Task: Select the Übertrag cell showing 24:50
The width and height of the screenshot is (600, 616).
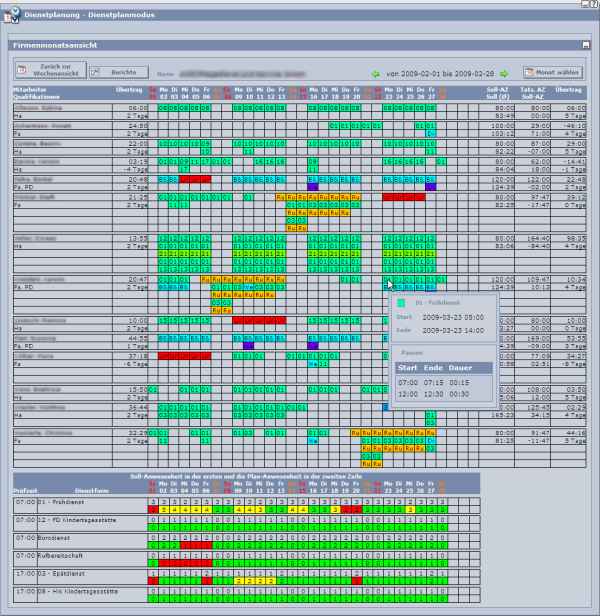Action: pyautogui.click(x=130, y=126)
